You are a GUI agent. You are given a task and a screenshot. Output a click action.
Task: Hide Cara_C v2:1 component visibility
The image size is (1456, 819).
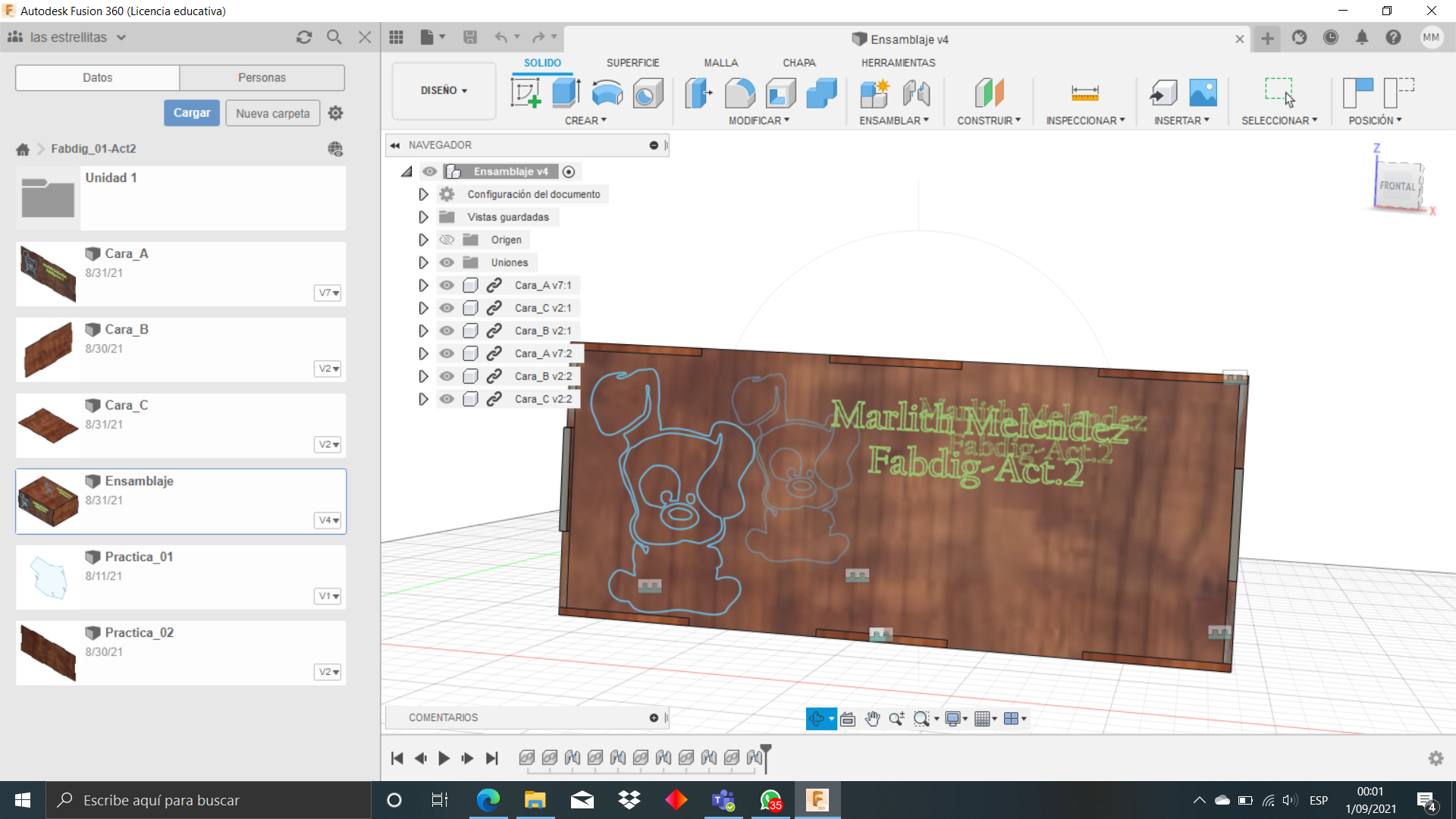coord(447,308)
